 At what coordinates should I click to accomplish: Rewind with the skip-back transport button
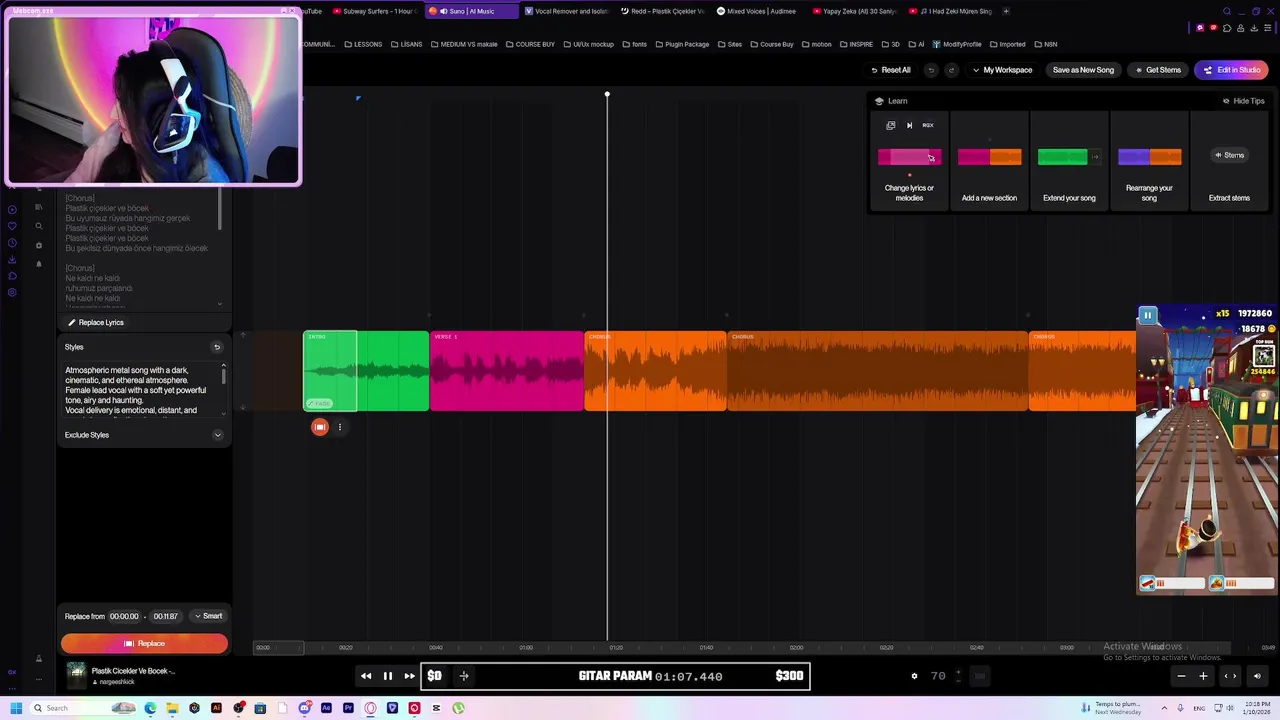[366, 676]
